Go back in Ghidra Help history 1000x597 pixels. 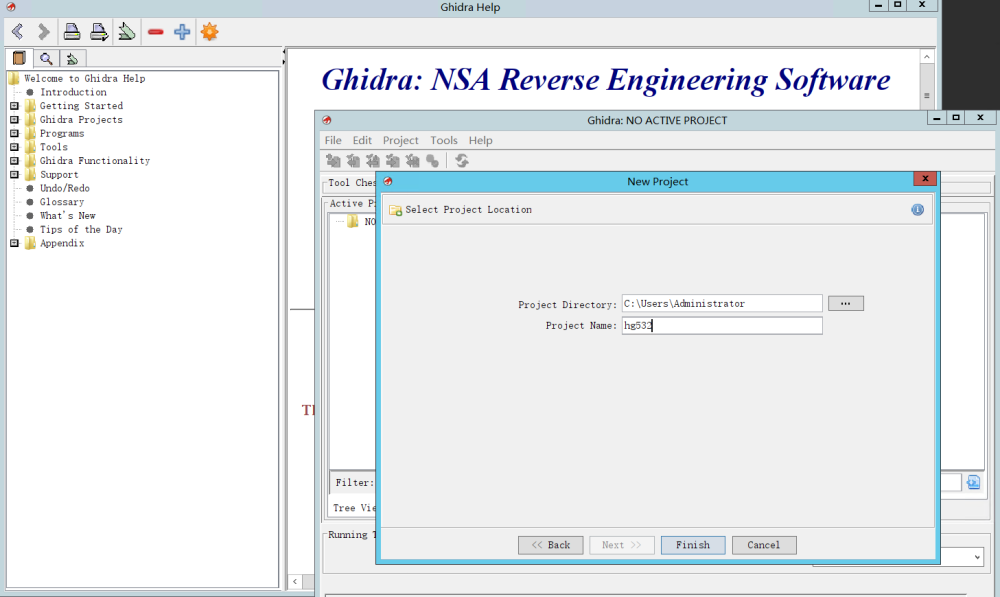17,31
